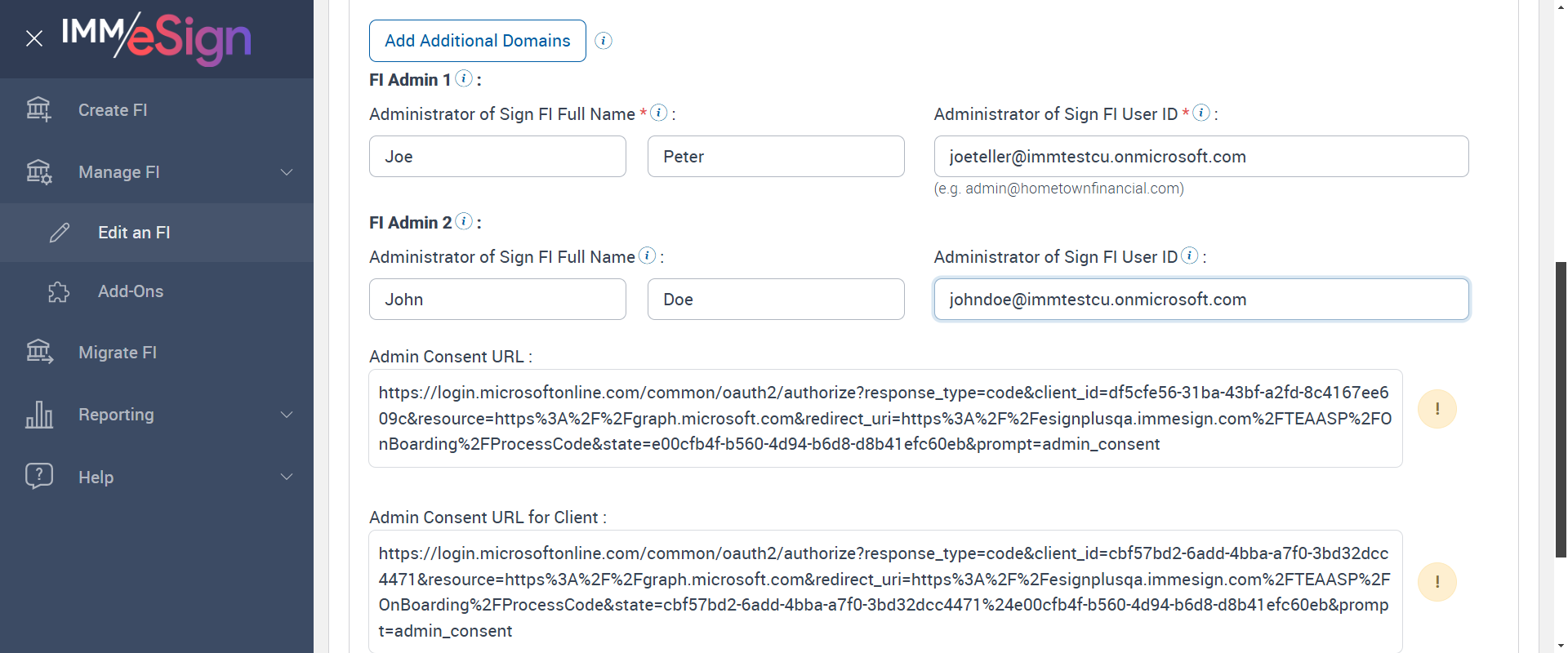
Task: Click info icon beside FI Admin 1
Action: [464, 78]
